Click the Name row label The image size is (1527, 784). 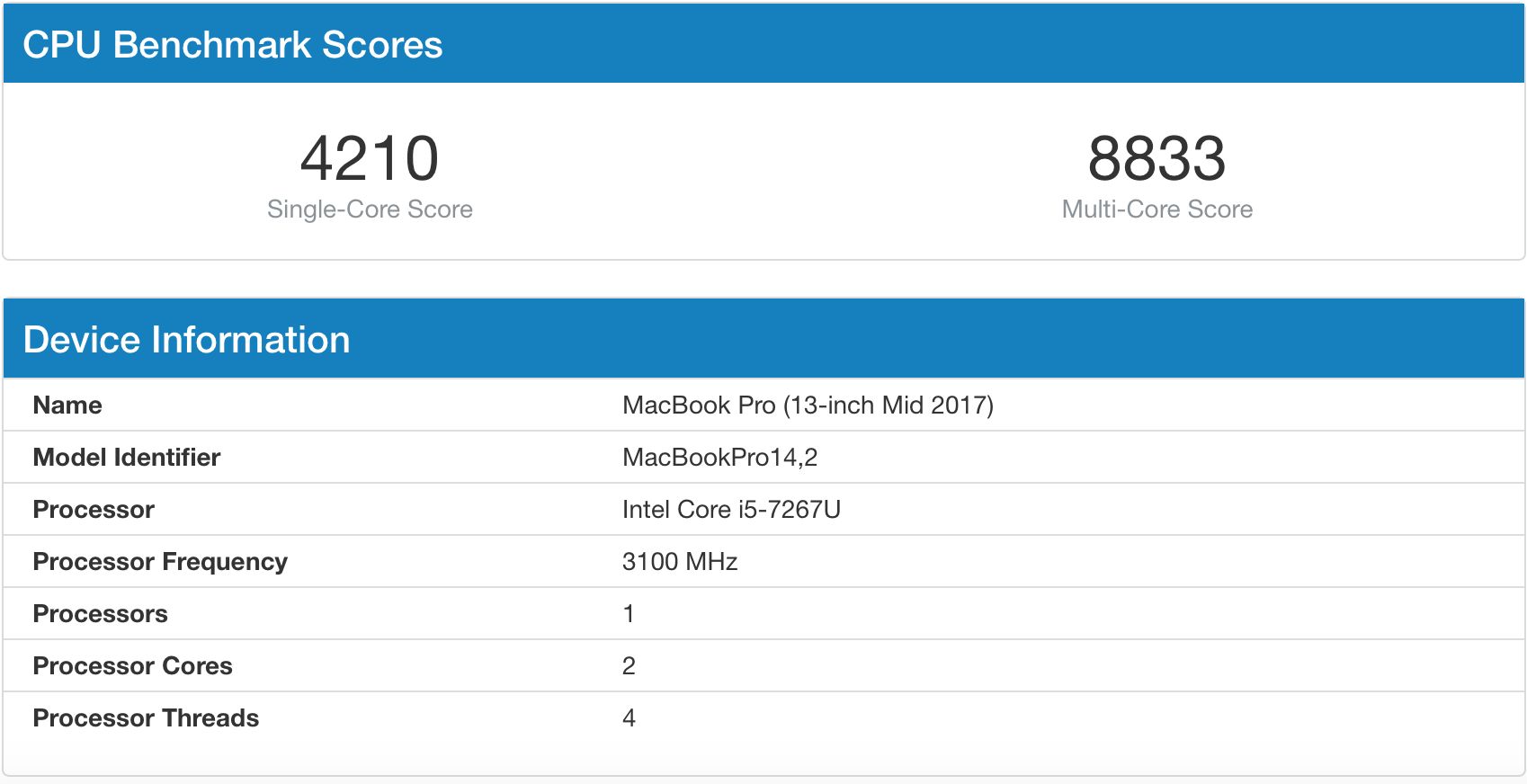pos(67,405)
